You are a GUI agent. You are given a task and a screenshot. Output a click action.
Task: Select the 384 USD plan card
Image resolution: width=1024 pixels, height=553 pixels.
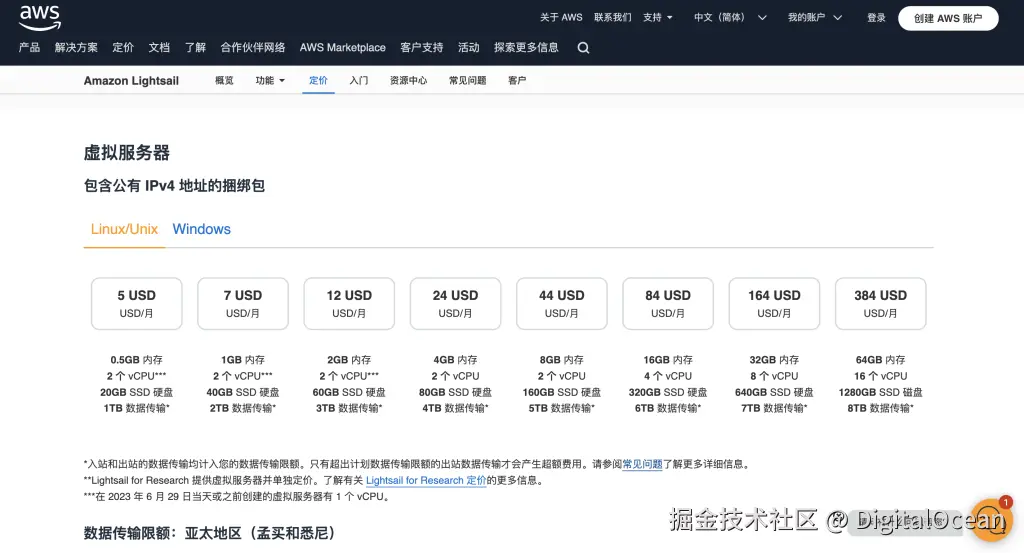tap(880, 304)
